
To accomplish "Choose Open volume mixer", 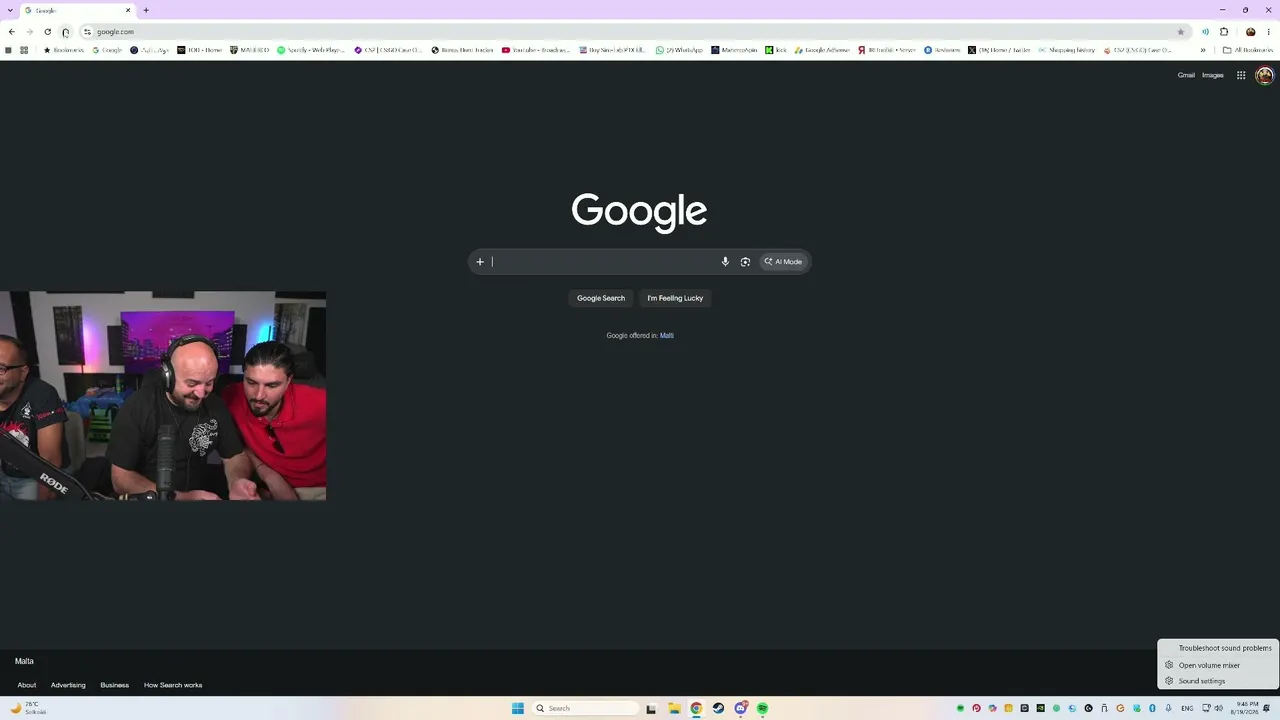I will (1219, 665).
